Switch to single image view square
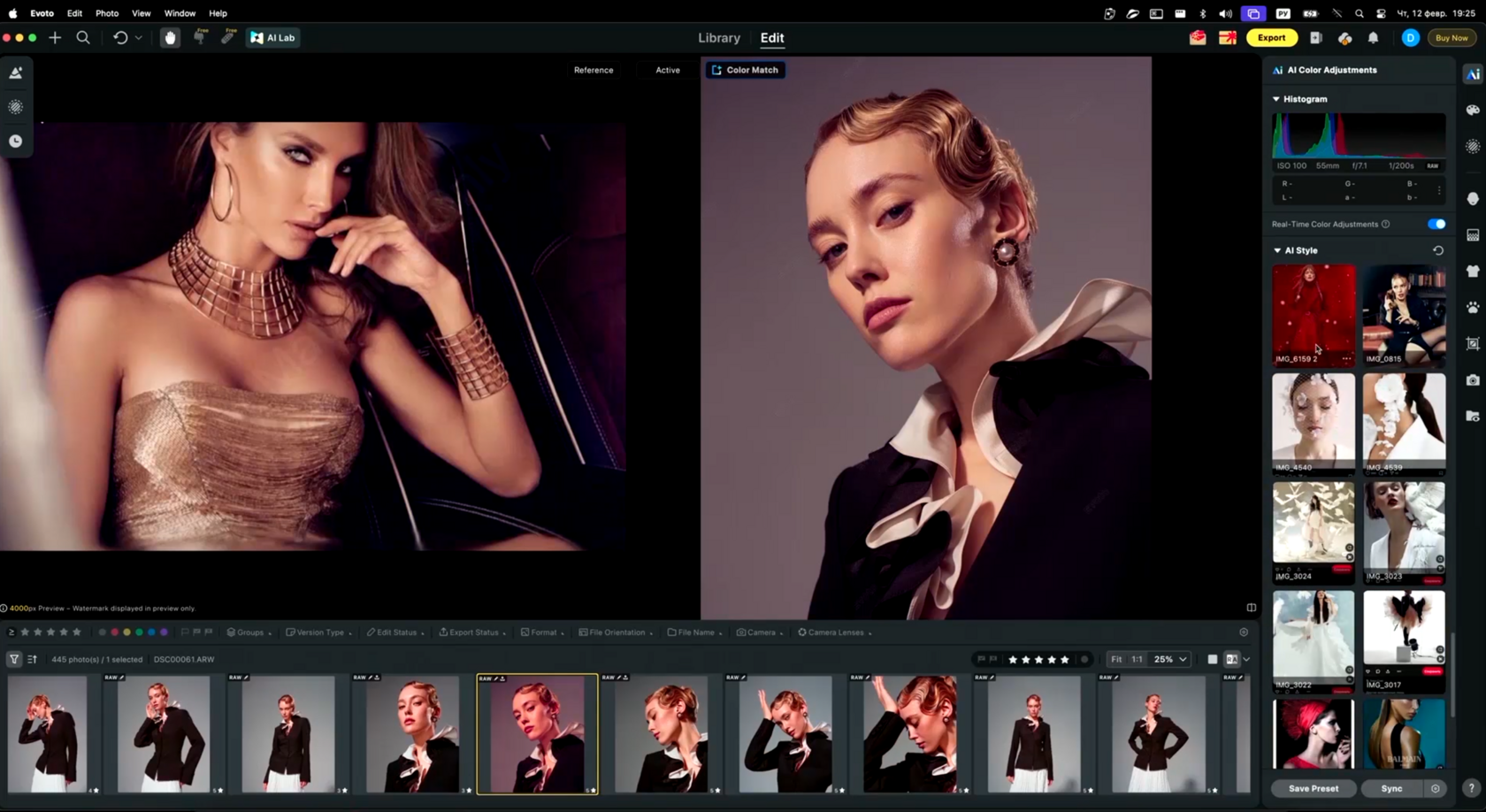Viewport: 1486px width, 812px height. point(1212,659)
